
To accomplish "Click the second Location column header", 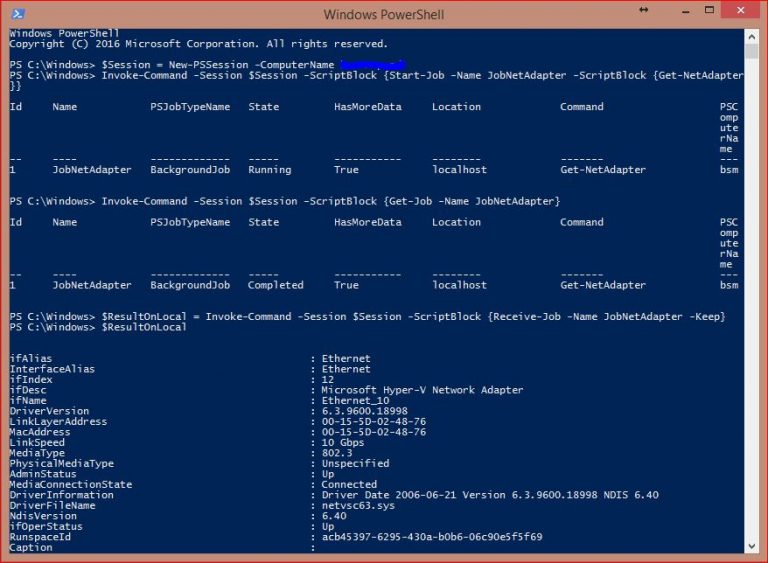I will (456, 222).
